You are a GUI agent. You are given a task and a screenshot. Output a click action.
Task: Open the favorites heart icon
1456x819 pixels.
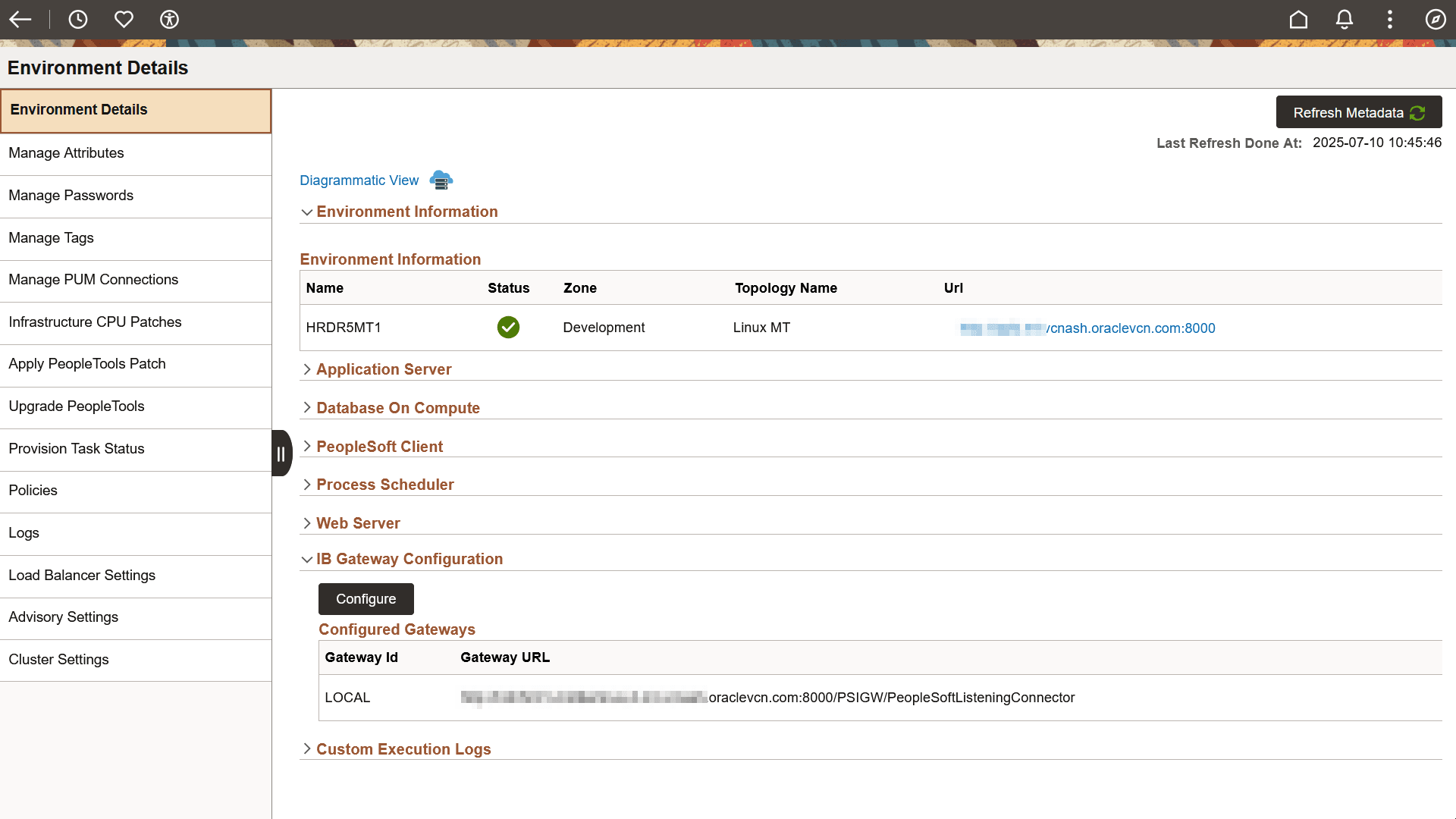[124, 20]
